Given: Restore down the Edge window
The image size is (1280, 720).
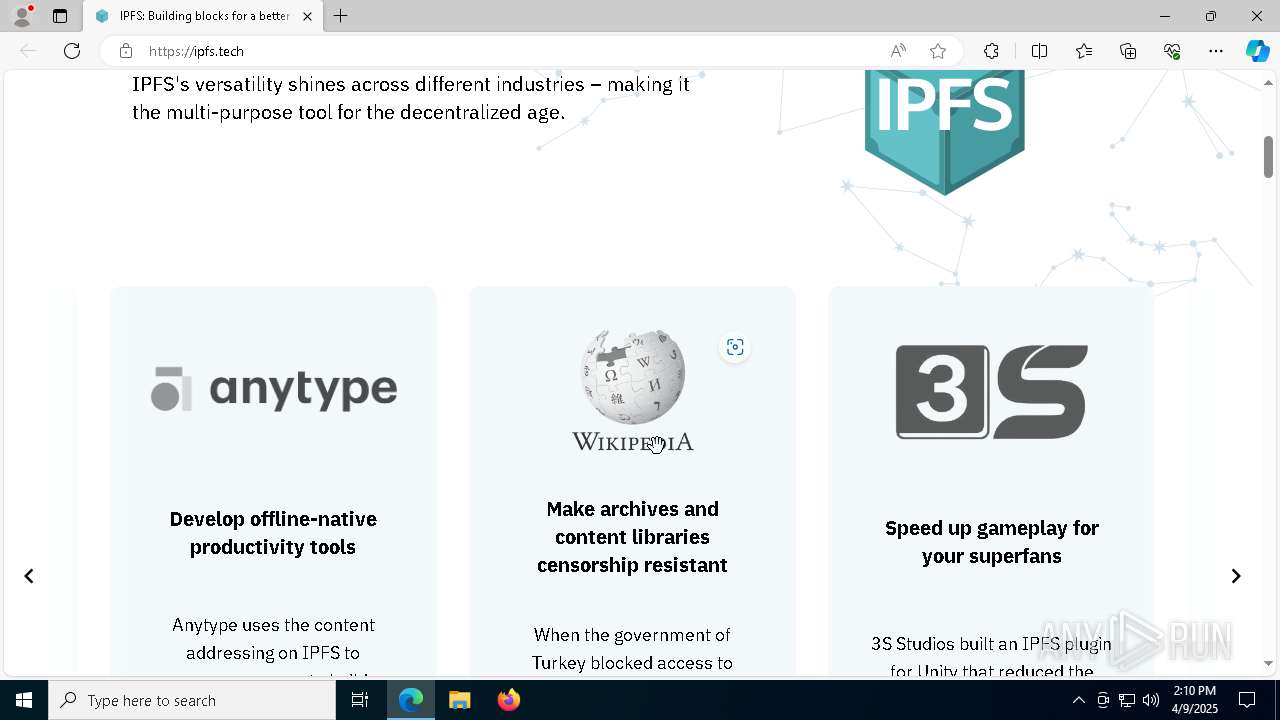Looking at the screenshot, I should [1210, 16].
